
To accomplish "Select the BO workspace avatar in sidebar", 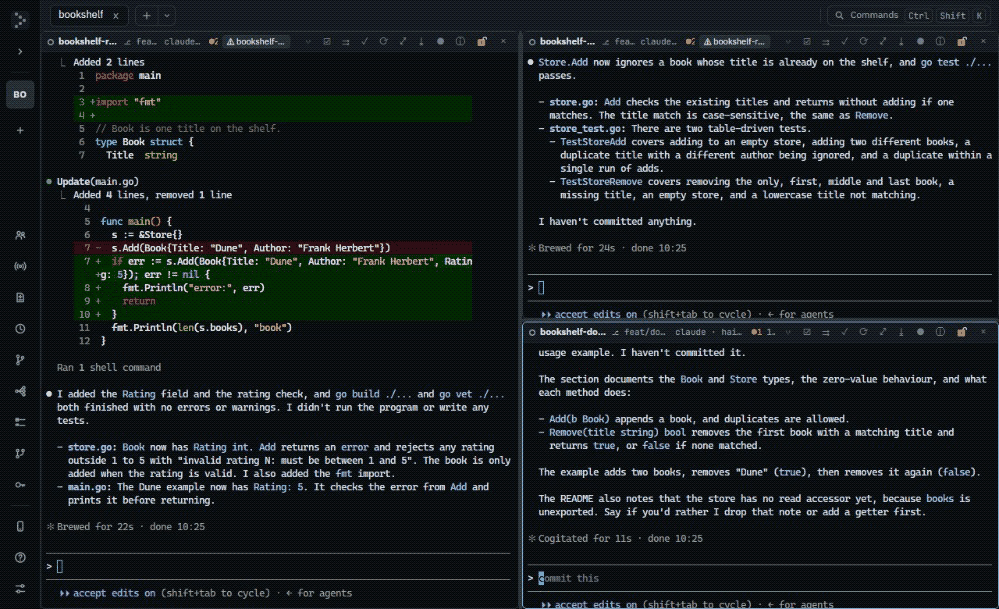I will [20, 95].
